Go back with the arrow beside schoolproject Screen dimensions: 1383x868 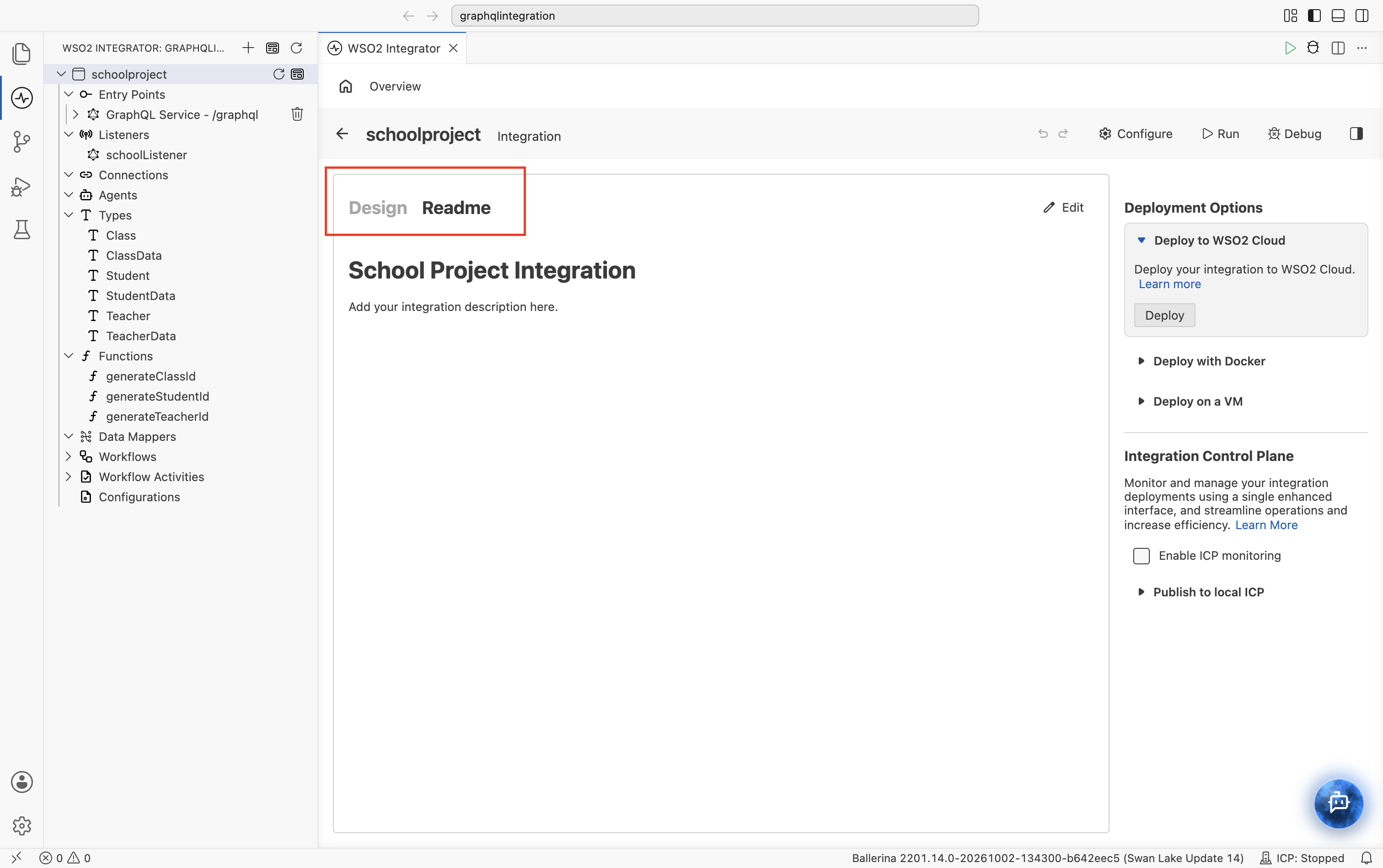click(x=342, y=134)
